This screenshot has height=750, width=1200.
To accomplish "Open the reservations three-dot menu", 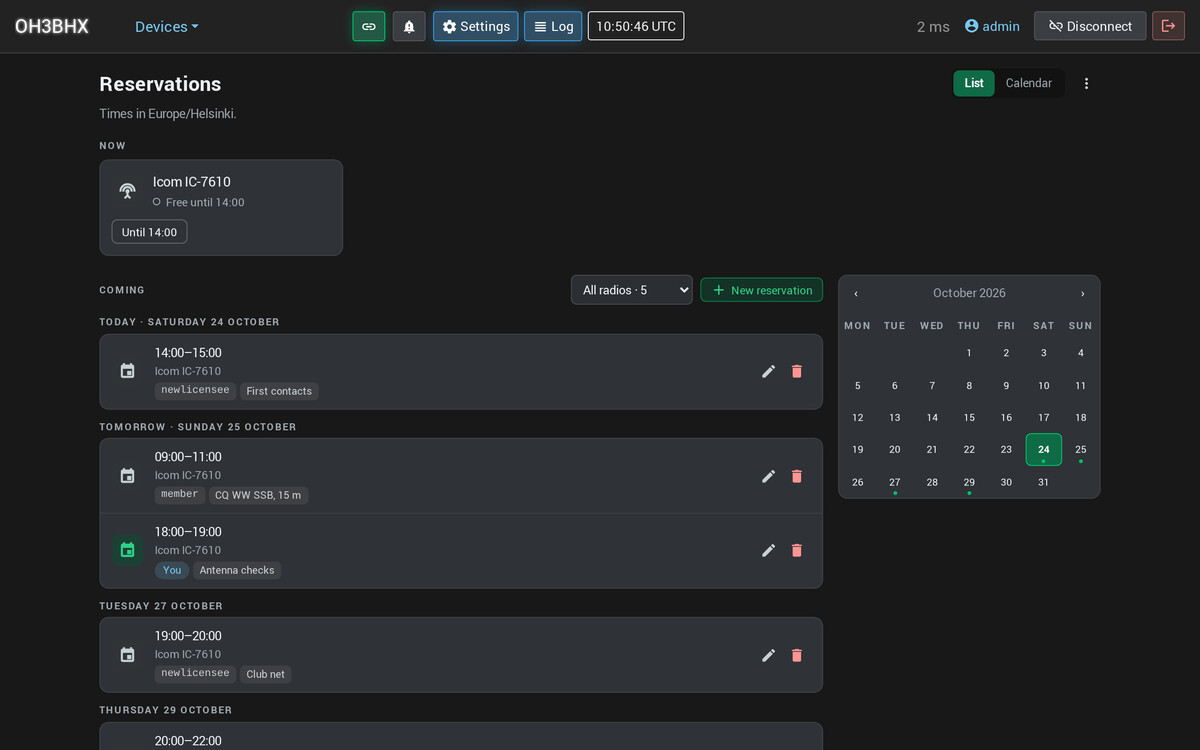I will 1087,83.
